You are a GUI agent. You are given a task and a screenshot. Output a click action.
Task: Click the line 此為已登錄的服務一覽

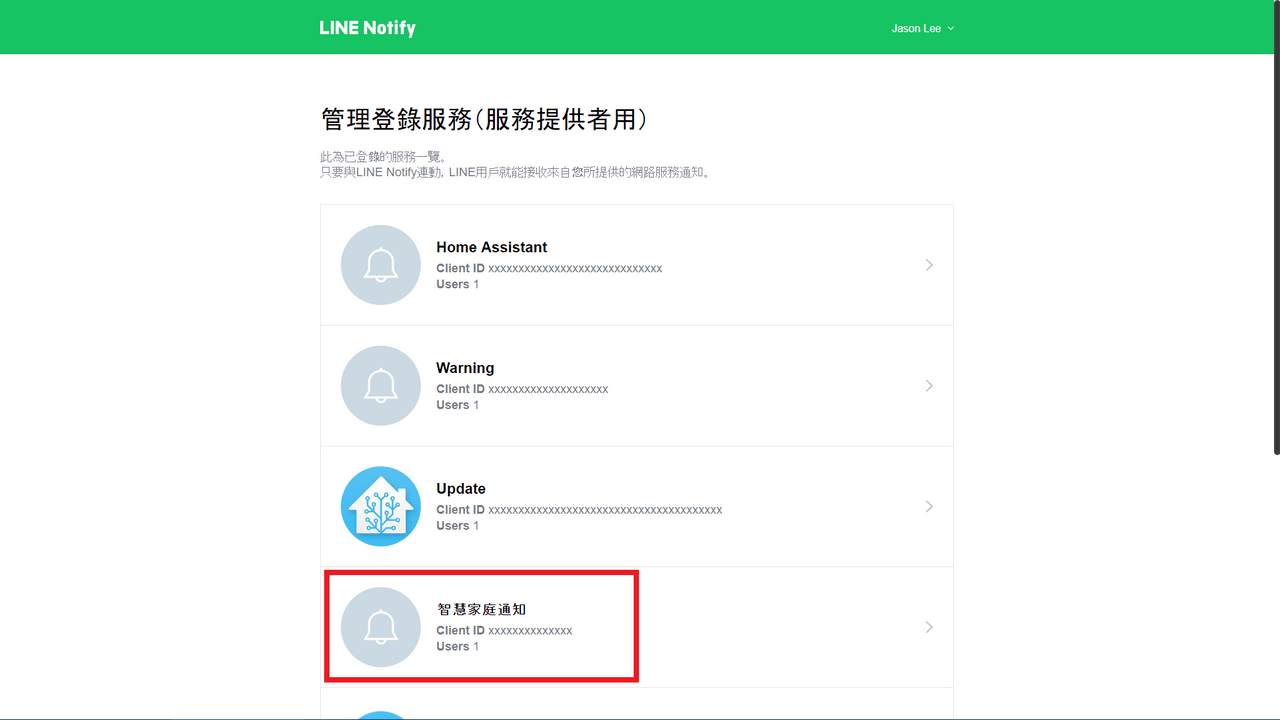(x=384, y=157)
